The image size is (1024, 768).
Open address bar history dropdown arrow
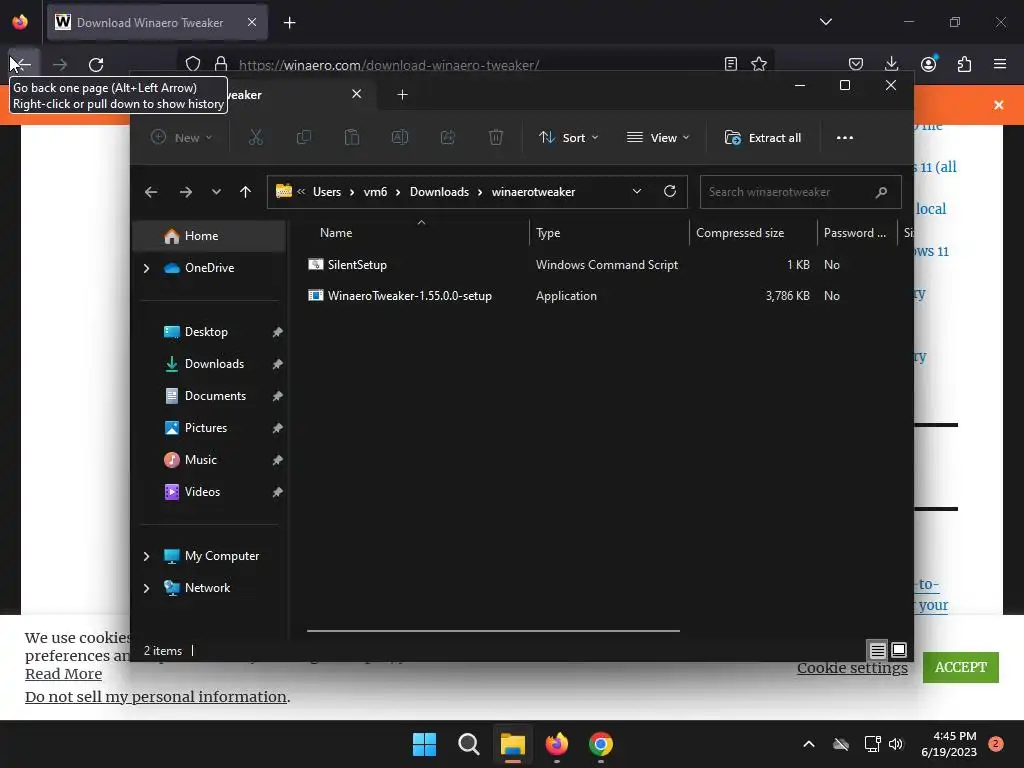tap(637, 191)
